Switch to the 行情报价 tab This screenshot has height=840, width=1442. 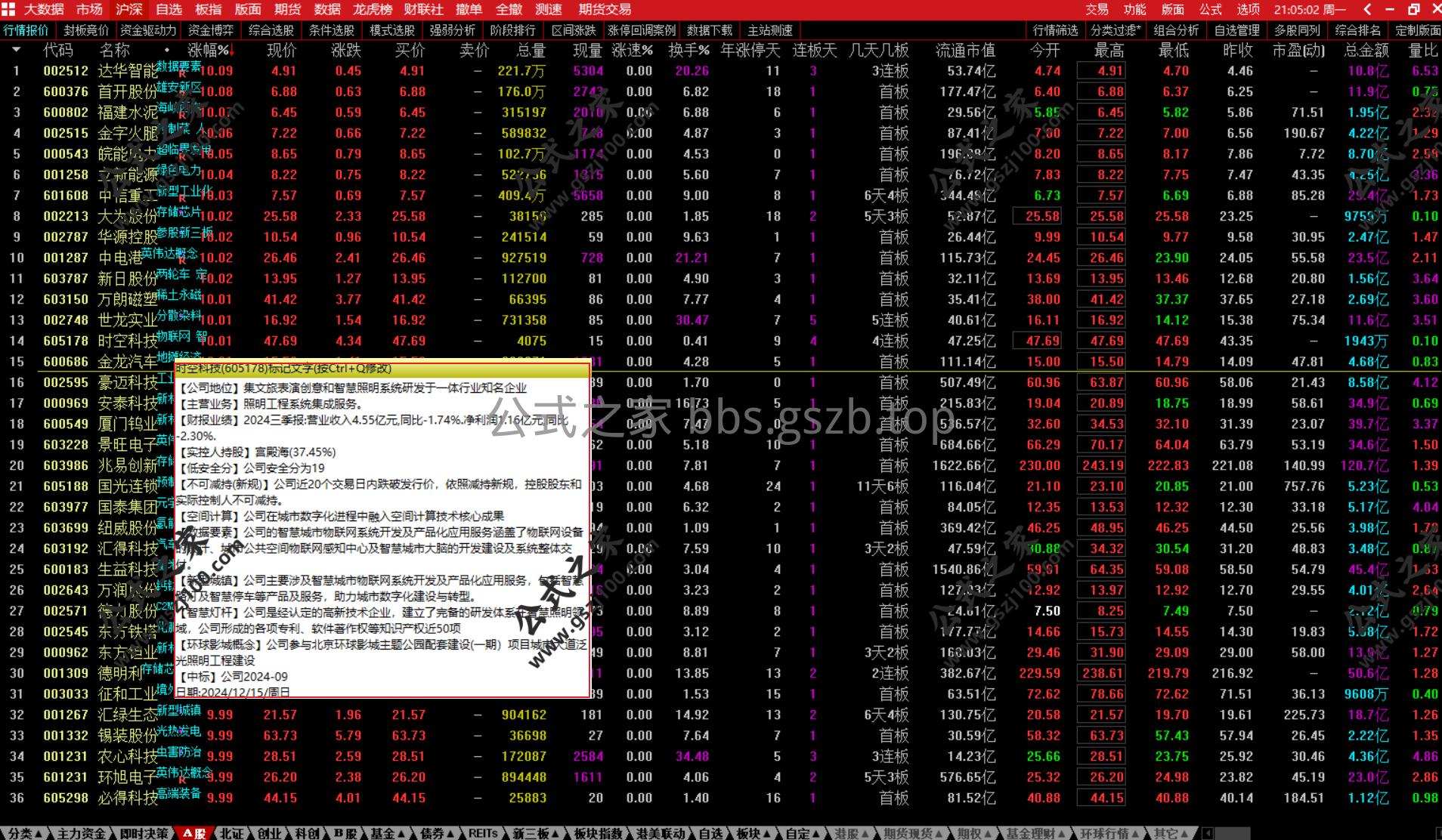point(26,30)
